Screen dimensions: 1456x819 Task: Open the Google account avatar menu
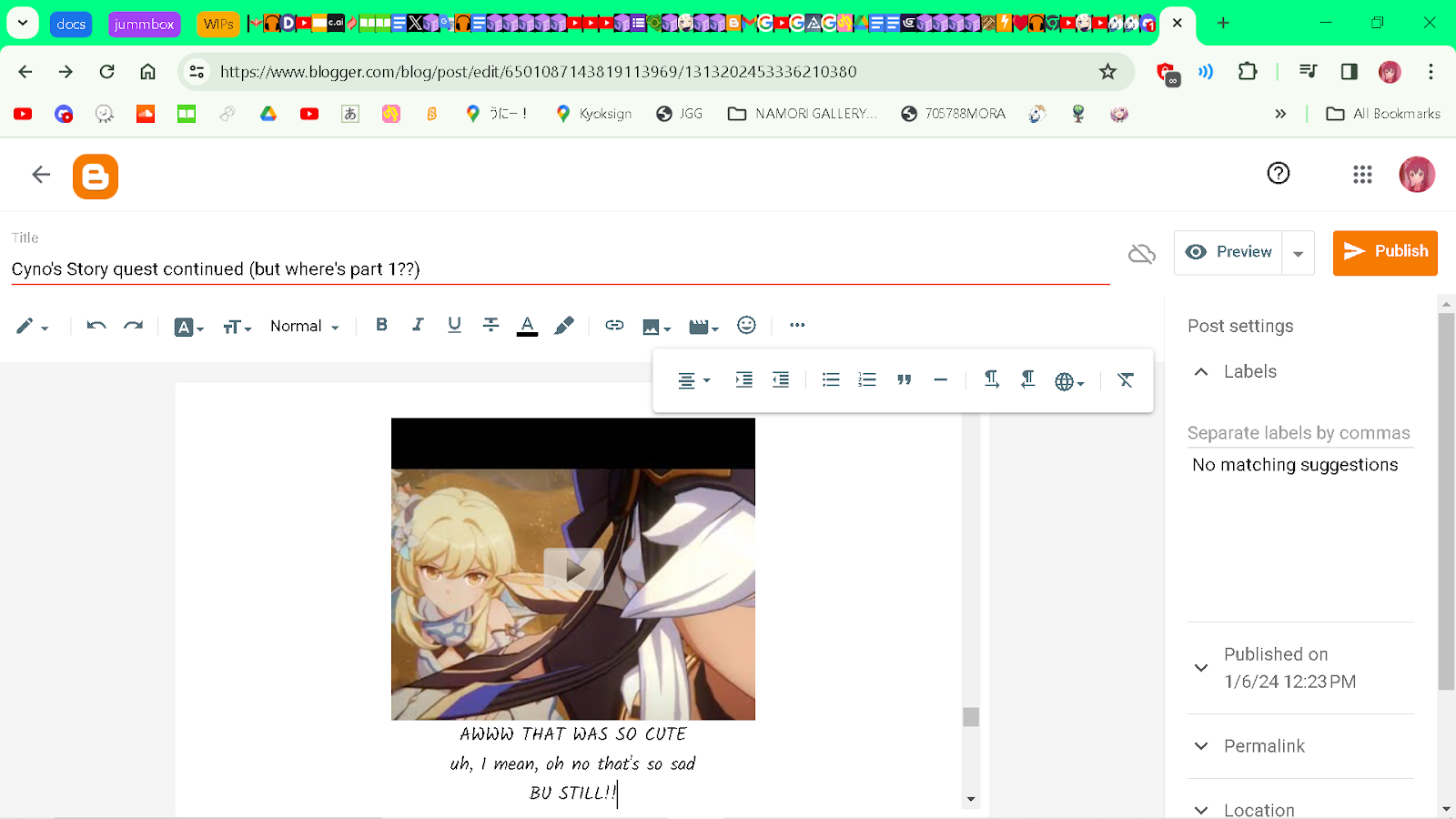click(1417, 174)
